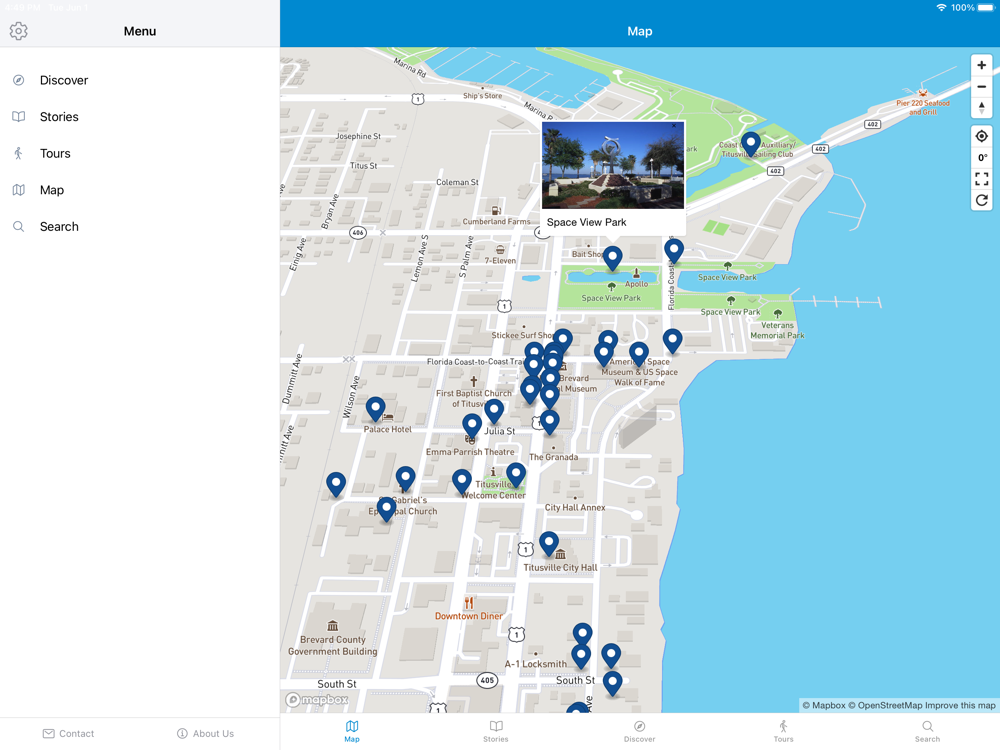Refresh the map with circular arrow
Screen dimensions: 1000x750
coord(982,200)
